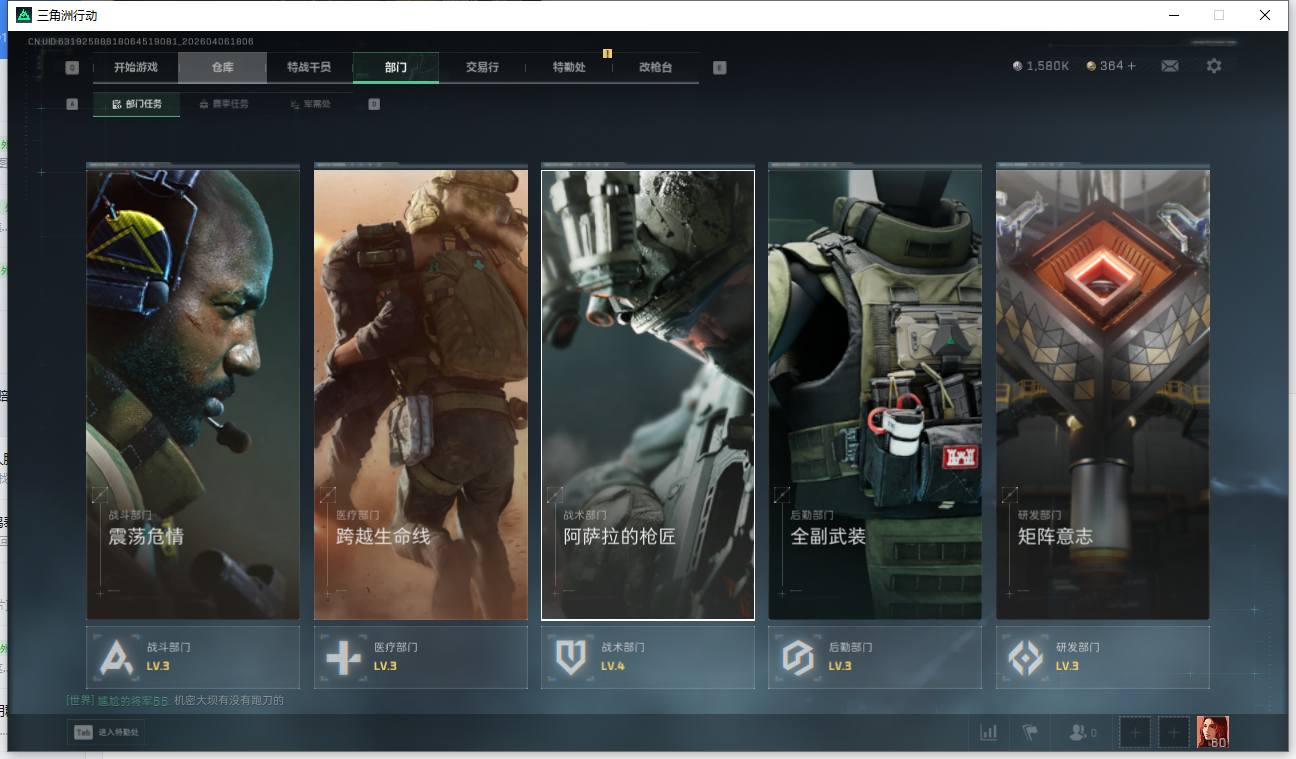Go to the 交易行 tab
The height and width of the screenshot is (759, 1296).
tap(482, 67)
